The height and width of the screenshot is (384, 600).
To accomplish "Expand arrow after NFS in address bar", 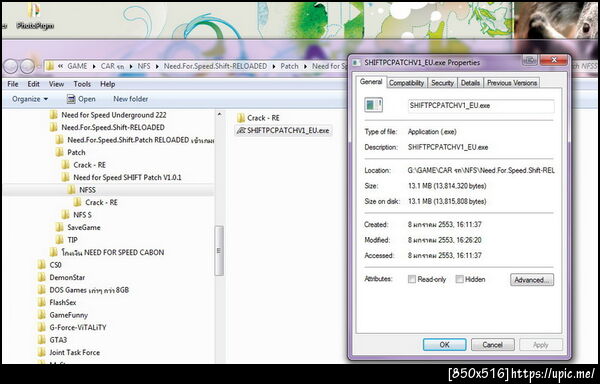I will click(157, 66).
